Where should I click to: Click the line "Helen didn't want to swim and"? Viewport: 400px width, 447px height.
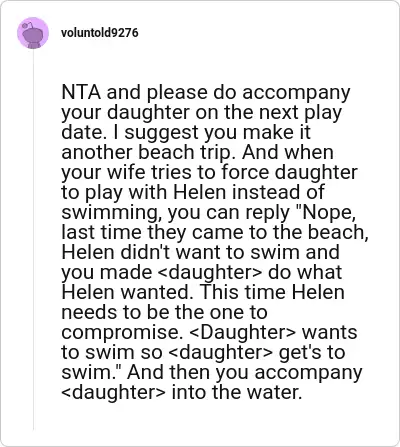(201, 252)
